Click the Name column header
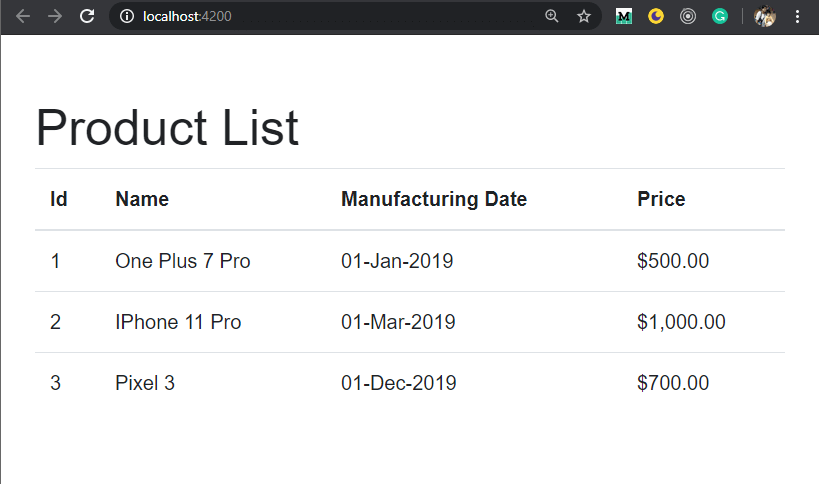The image size is (819, 484). tap(142, 199)
